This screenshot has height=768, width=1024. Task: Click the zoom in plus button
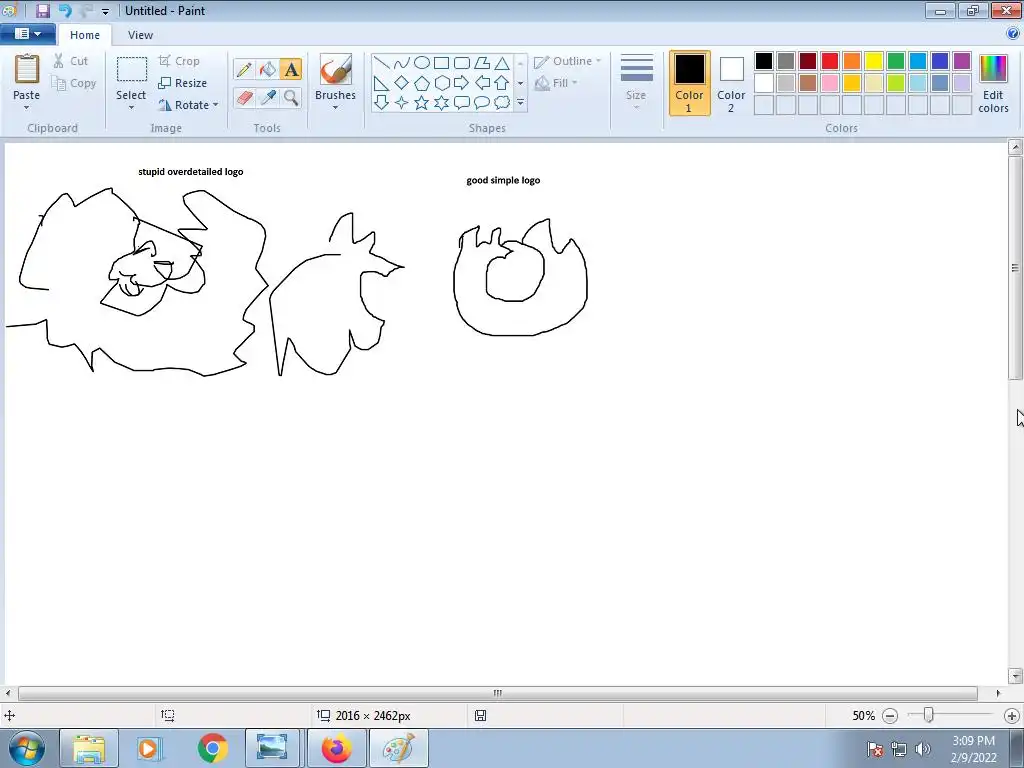[x=1012, y=716]
